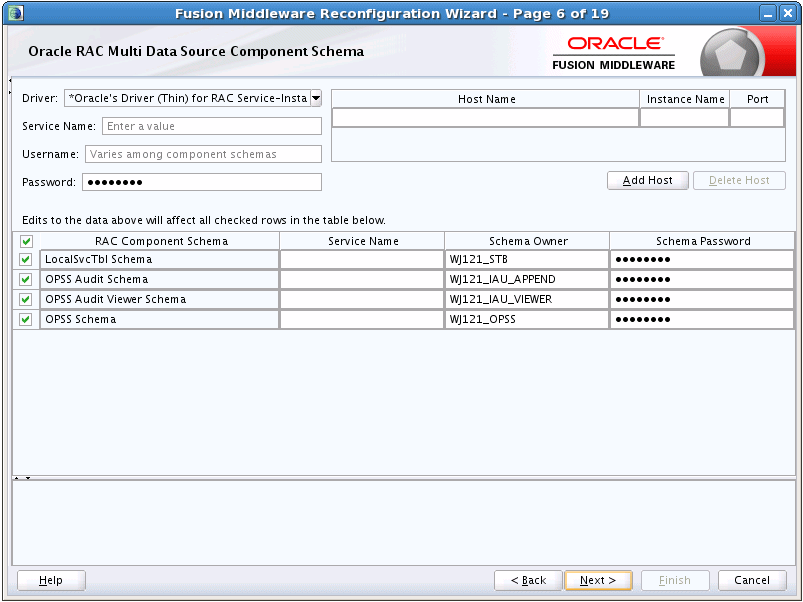Click the WJ121_OPSS schema owner cell

[x=527, y=319]
